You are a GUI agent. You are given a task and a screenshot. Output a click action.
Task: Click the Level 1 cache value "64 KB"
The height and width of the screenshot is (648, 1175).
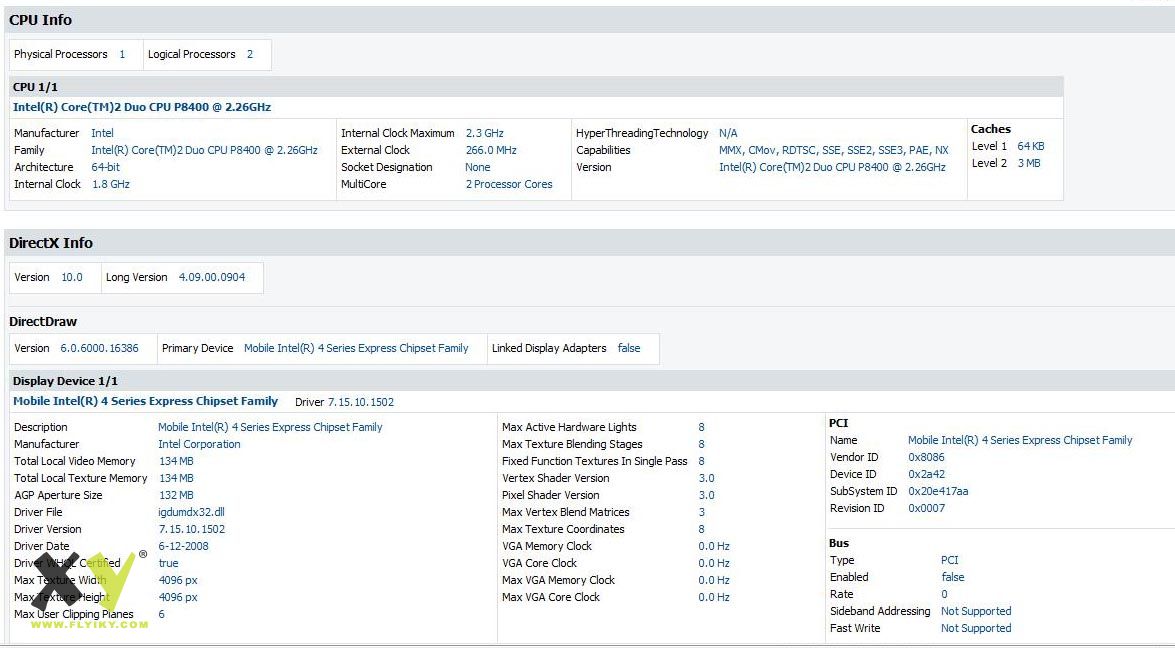click(1030, 146)
